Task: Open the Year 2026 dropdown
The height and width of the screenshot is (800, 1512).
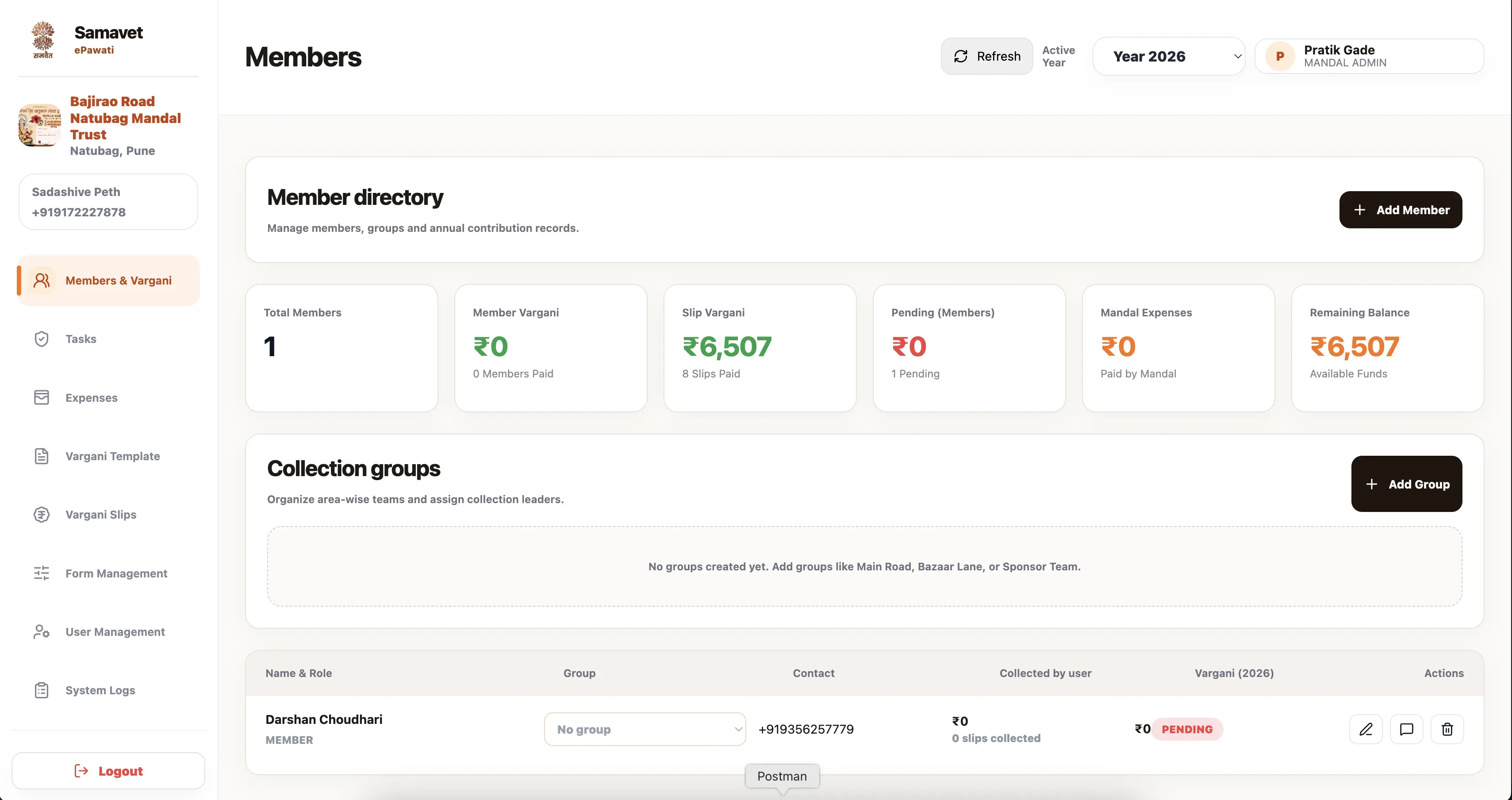Action: [x=1169, y=56]
